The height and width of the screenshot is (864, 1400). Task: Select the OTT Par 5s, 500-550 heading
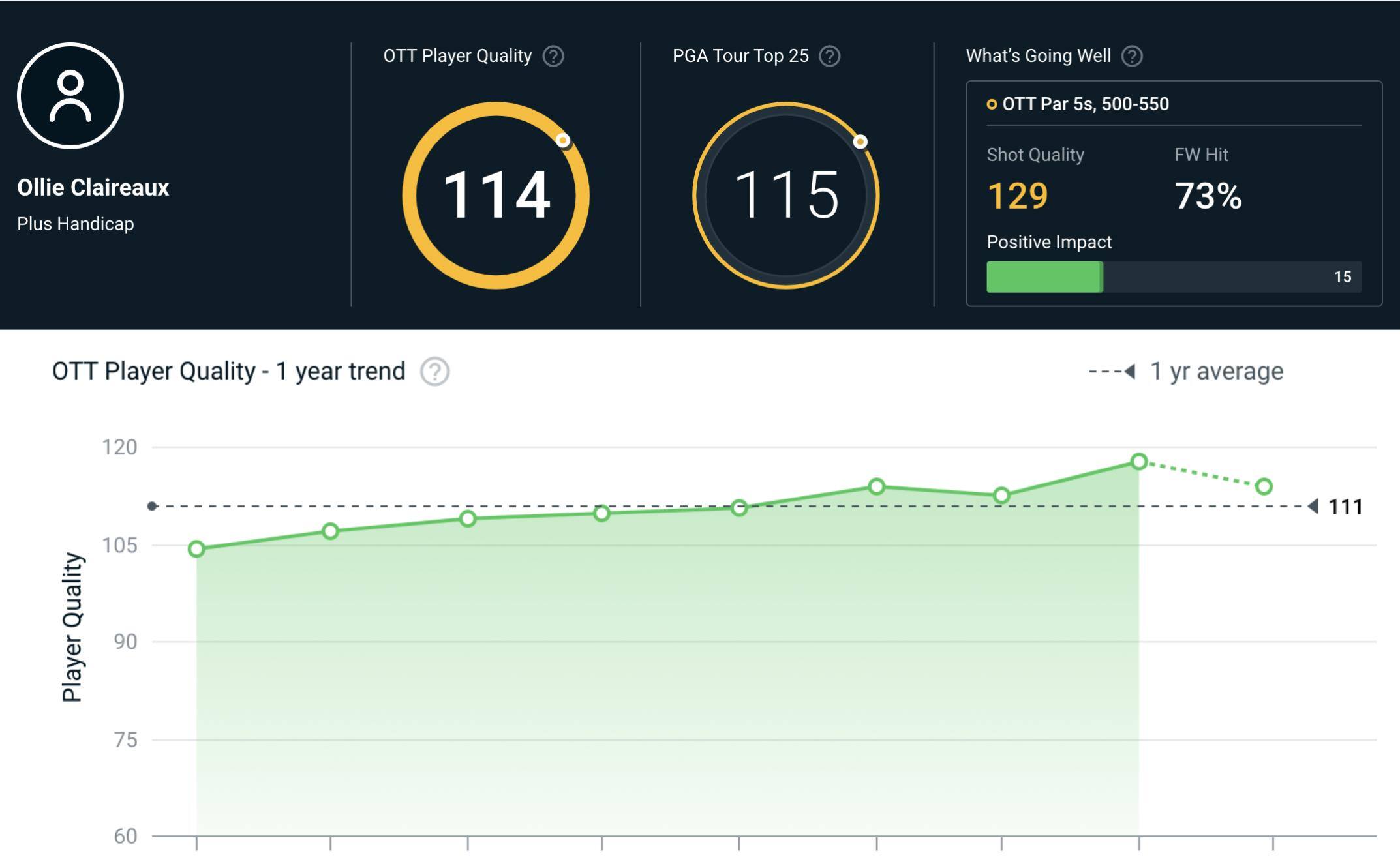click(x=1085, y=104)
